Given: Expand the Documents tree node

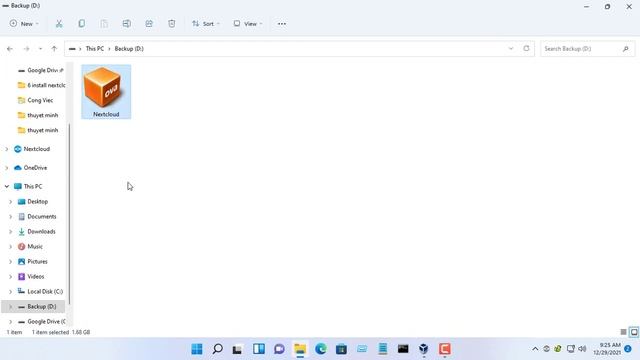Looking at the screenshot, I should tap(11, 217).
